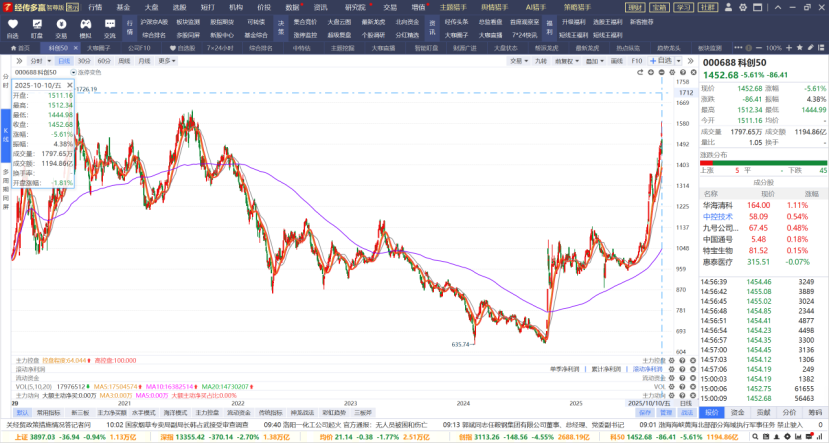Image resolution: width=830 pixels, height=444 pixels.
Task: Open the 研究院 menu
Action: (355, 7)
